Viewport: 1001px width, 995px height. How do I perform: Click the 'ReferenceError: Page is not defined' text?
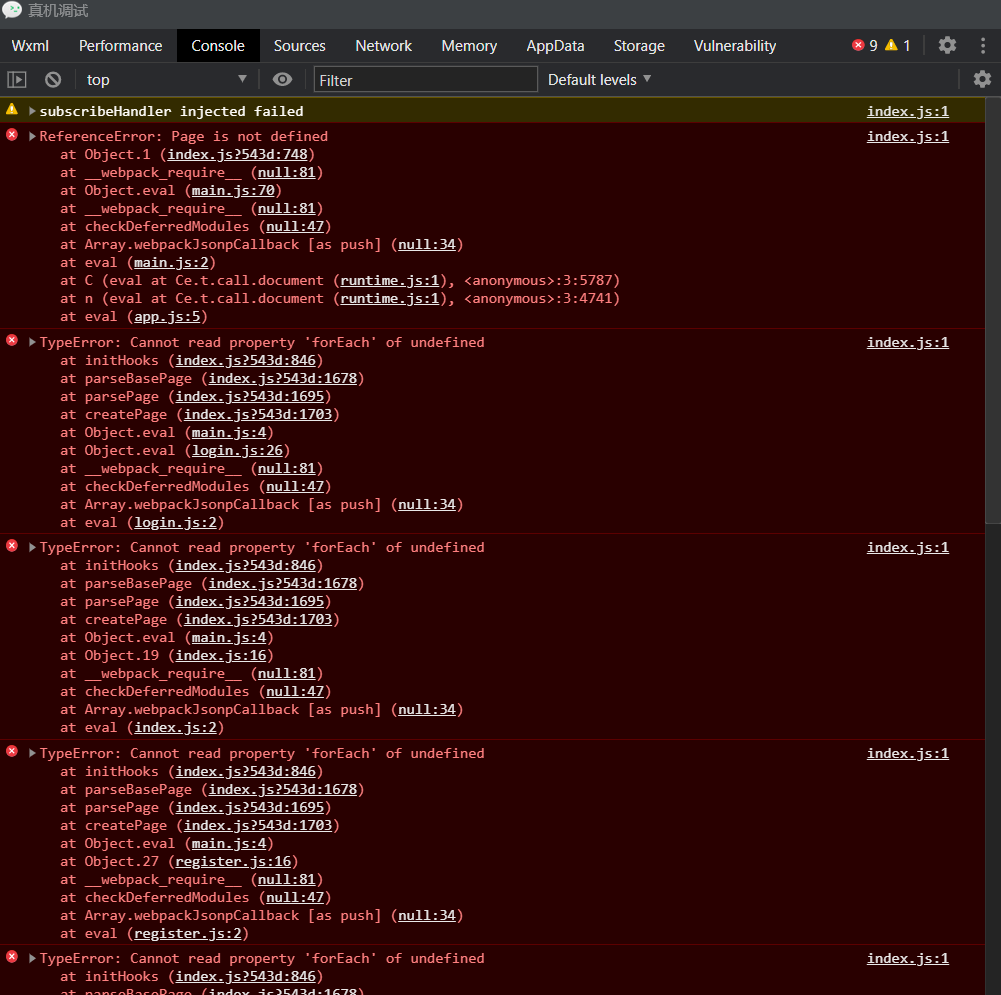click(184, 136)
